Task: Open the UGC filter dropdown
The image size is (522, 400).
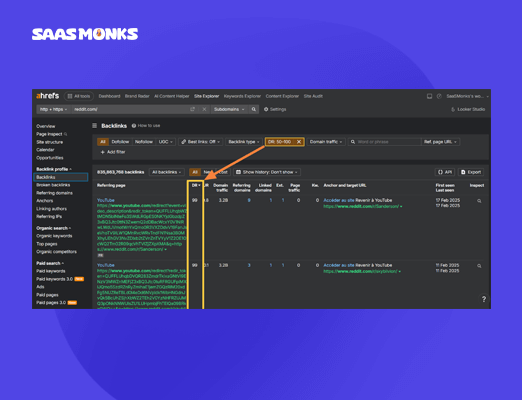Action: (166, 142)
